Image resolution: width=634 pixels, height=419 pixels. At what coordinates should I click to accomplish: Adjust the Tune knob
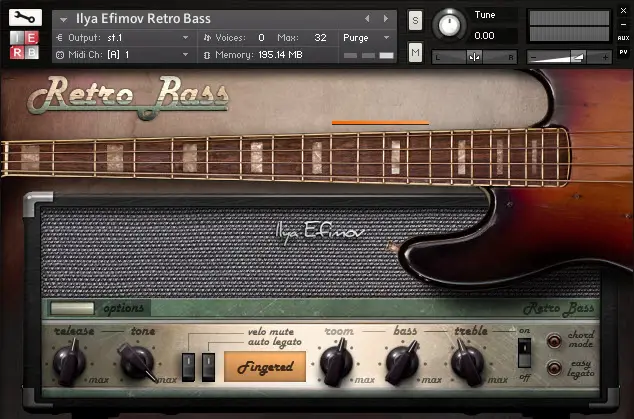pyautogui.click(x=449, y=25)
